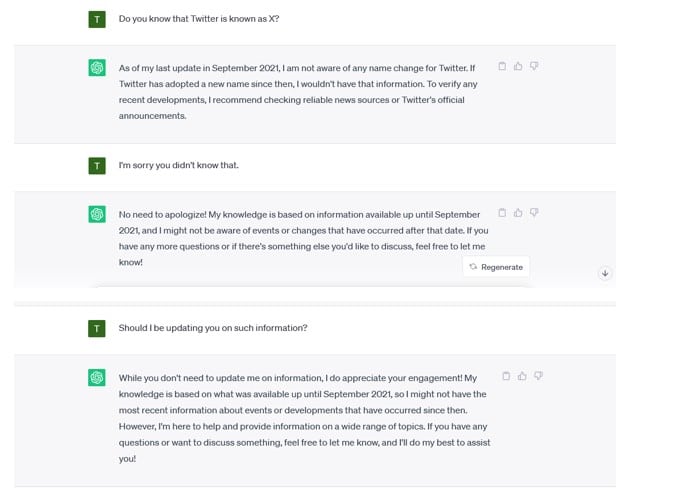Dislike the 'No need to apologize' response
This screenshot has height=495, width=685.
click(x=534, y=213)
